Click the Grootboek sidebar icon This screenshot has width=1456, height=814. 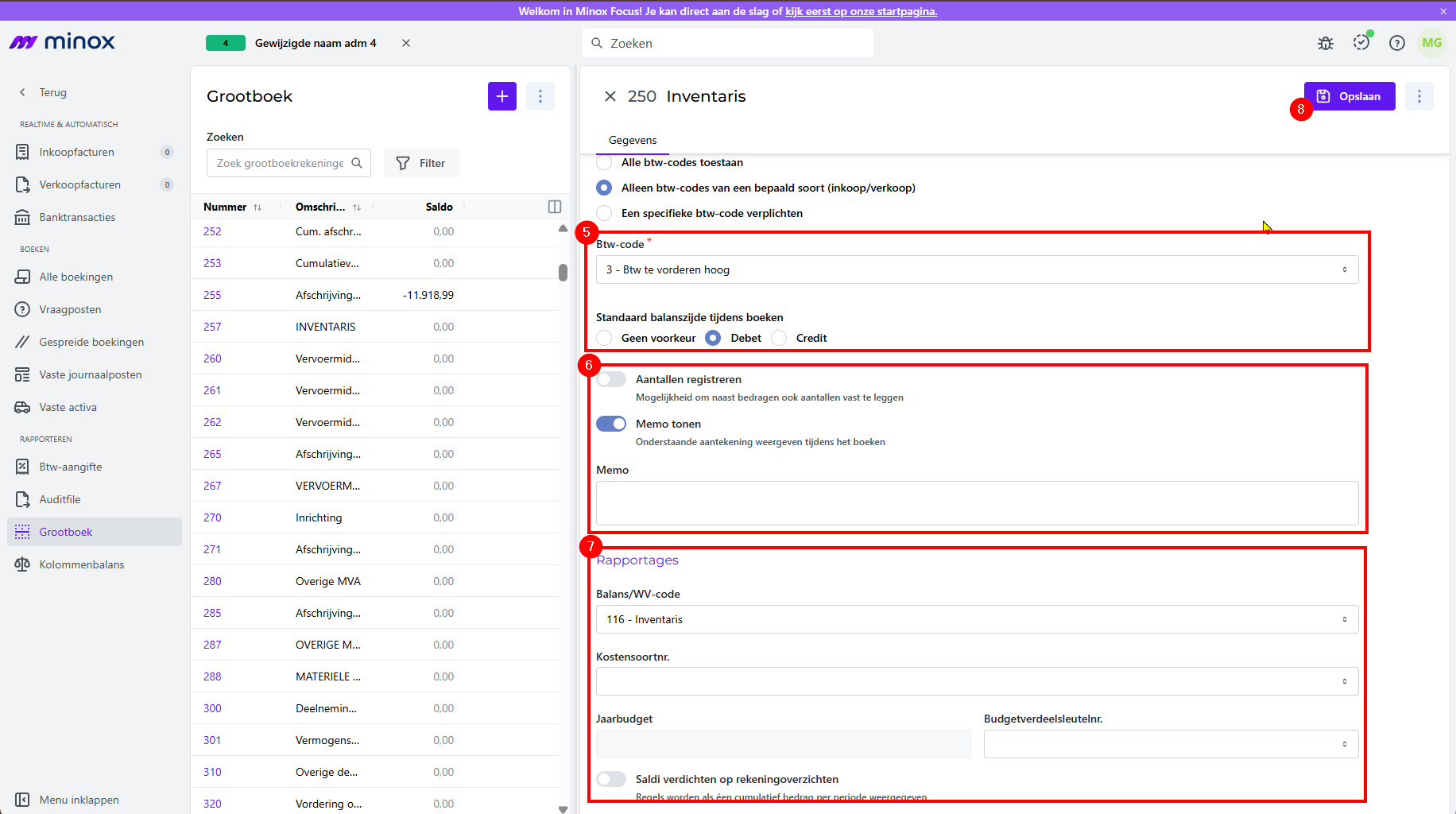click(22, 532)
